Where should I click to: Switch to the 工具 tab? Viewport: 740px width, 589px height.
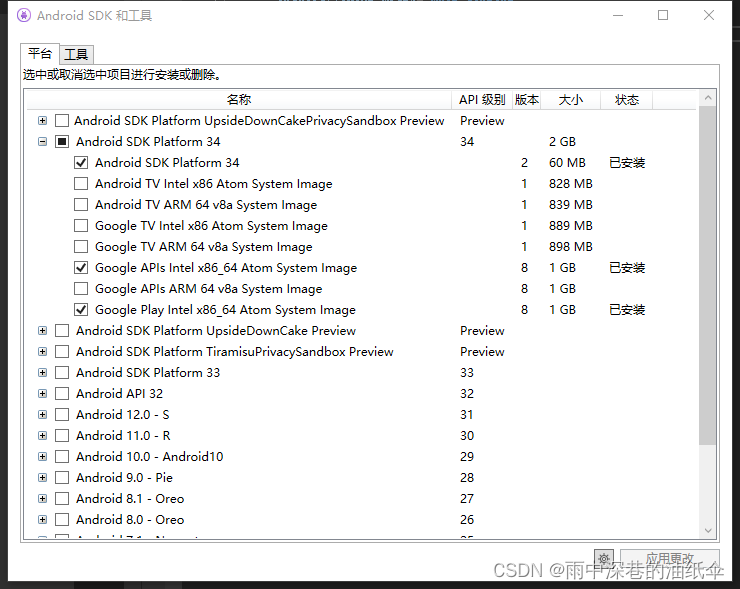click(x=76, y=55)
